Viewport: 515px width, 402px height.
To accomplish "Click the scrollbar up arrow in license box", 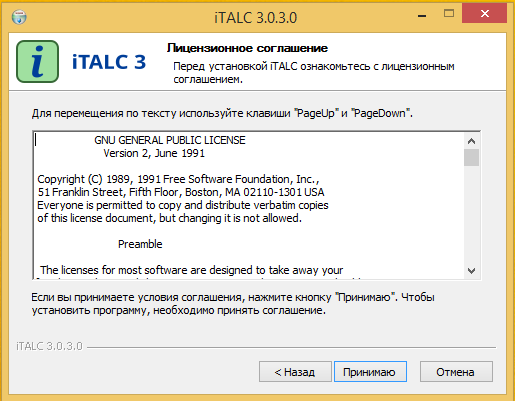I will point(471,141).
